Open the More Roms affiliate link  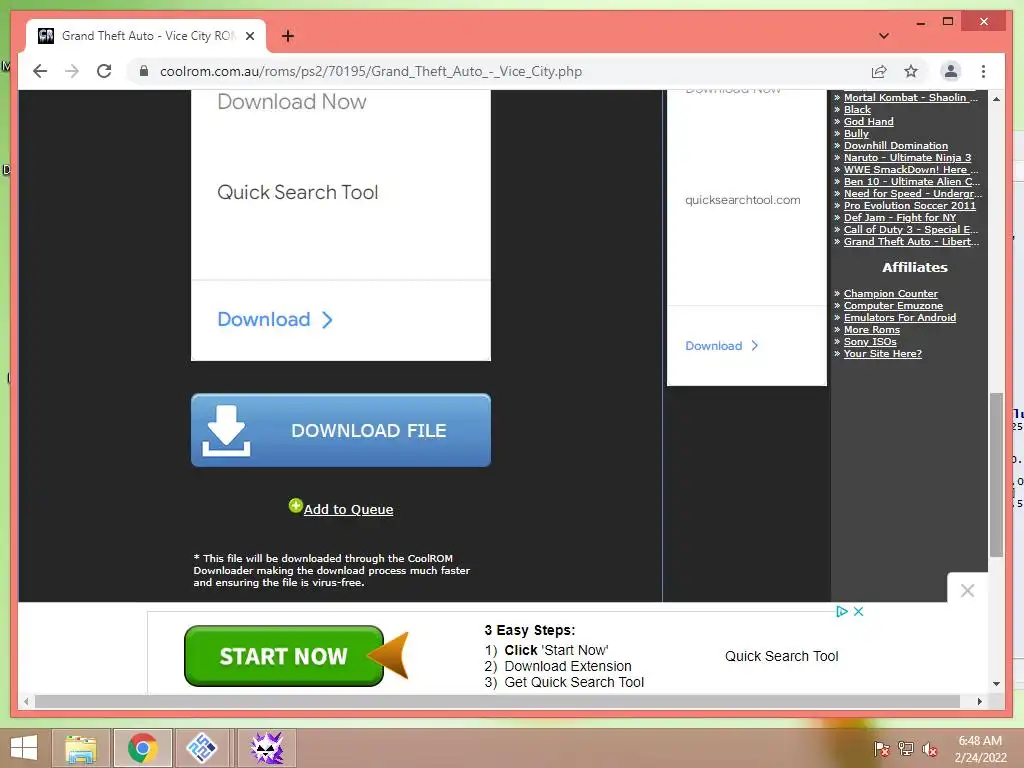871,330
